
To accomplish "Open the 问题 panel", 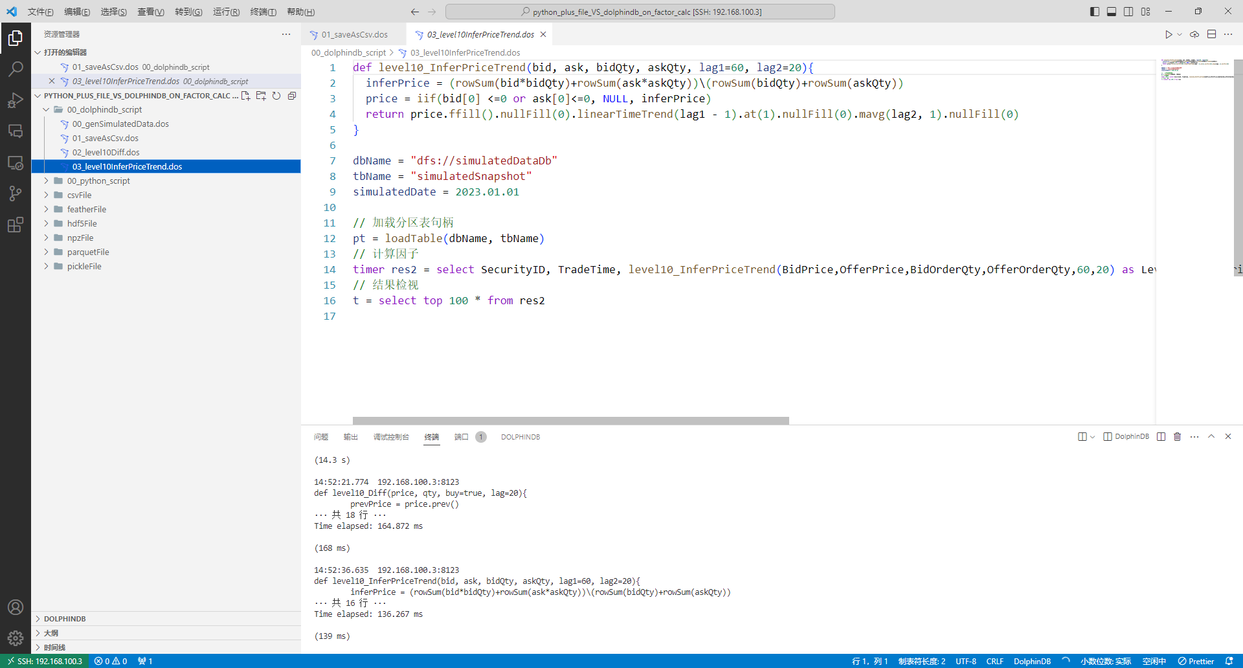I will pos(320,436).
